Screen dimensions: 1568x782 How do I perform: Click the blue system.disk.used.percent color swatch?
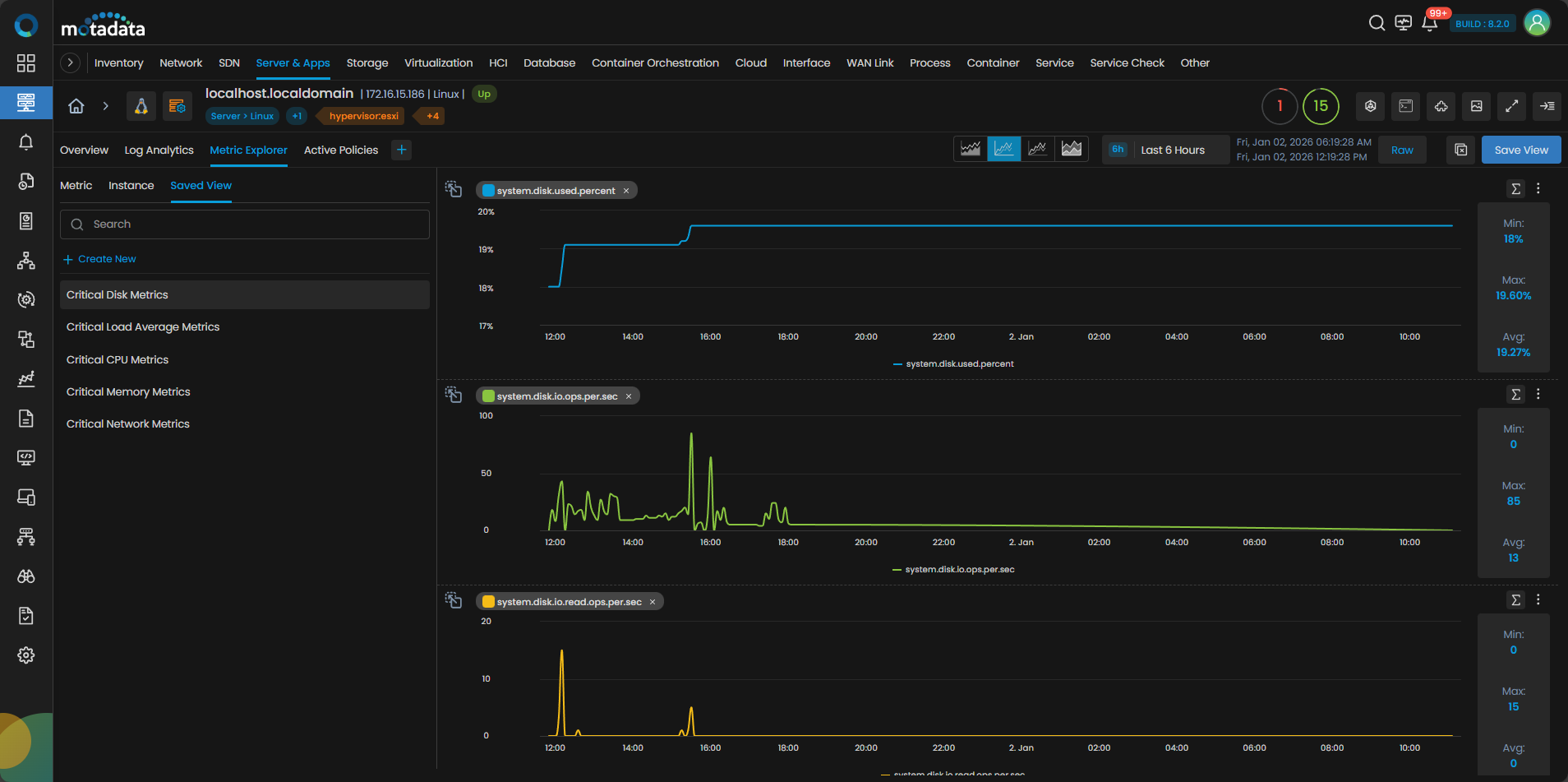pos(488,191)
